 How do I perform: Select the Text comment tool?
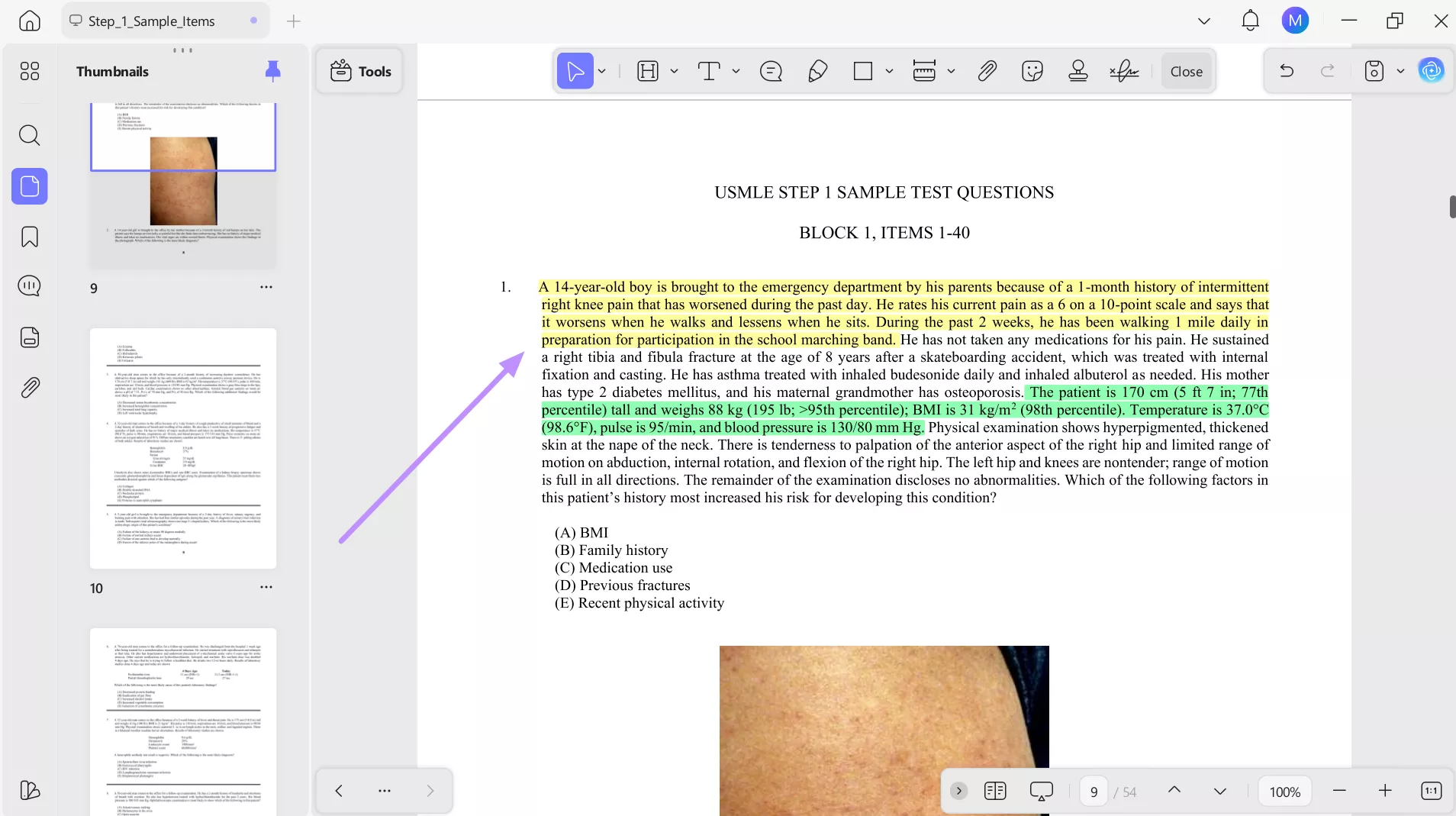[x=709, y=71]
